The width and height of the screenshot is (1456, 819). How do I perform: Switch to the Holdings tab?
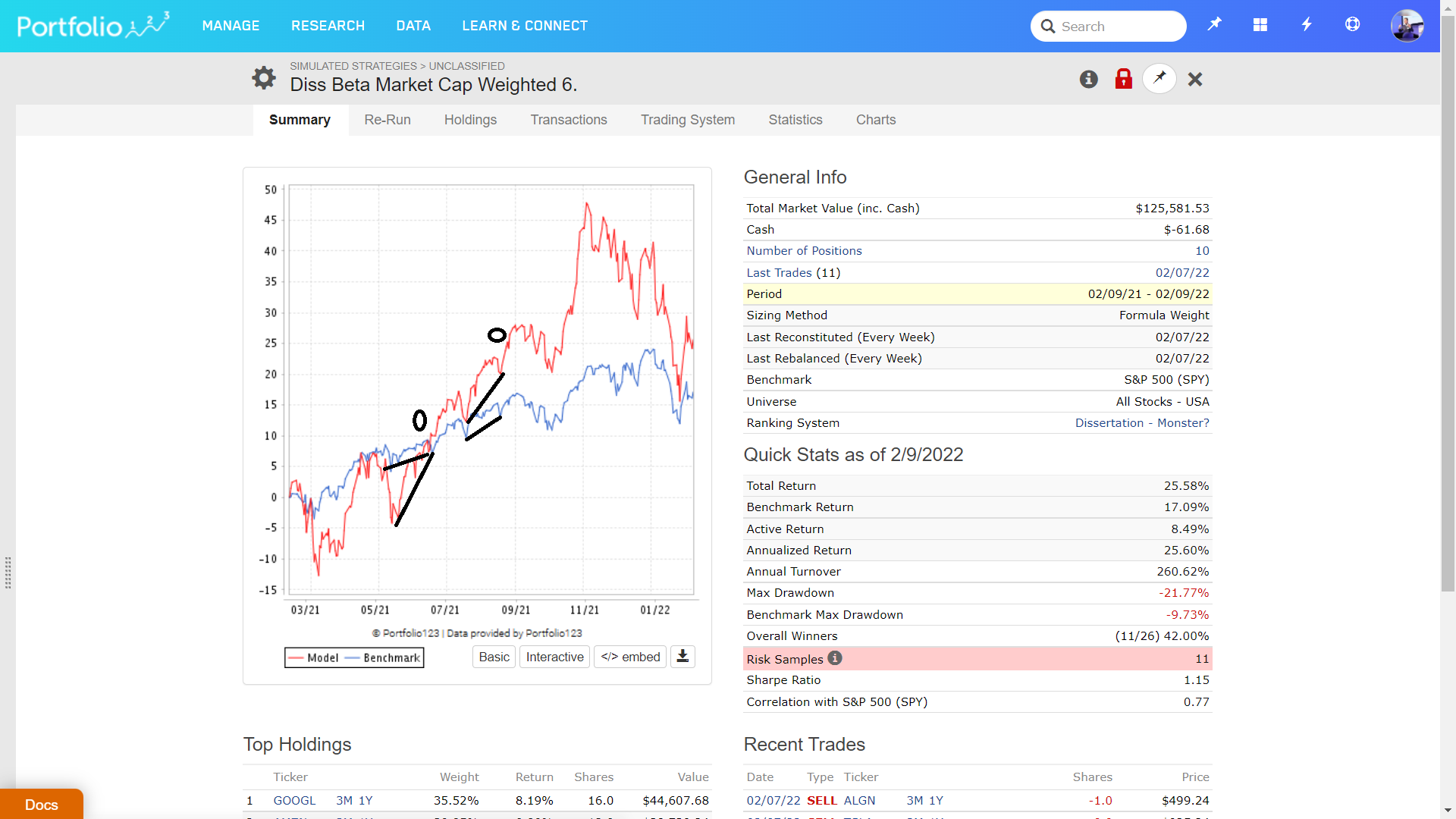(470, 120)
